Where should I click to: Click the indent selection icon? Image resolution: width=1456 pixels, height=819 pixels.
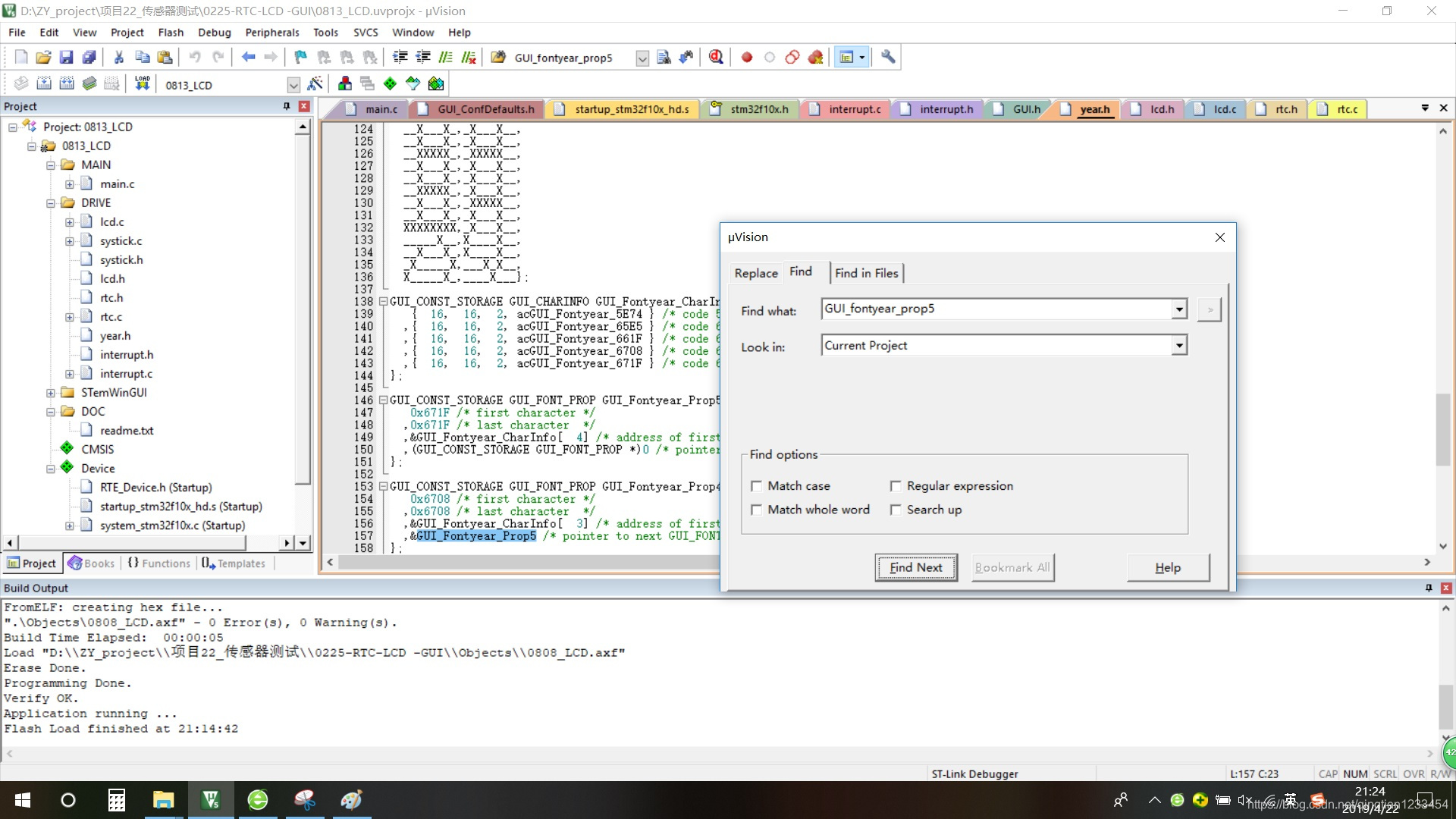(x=400, y=58)
